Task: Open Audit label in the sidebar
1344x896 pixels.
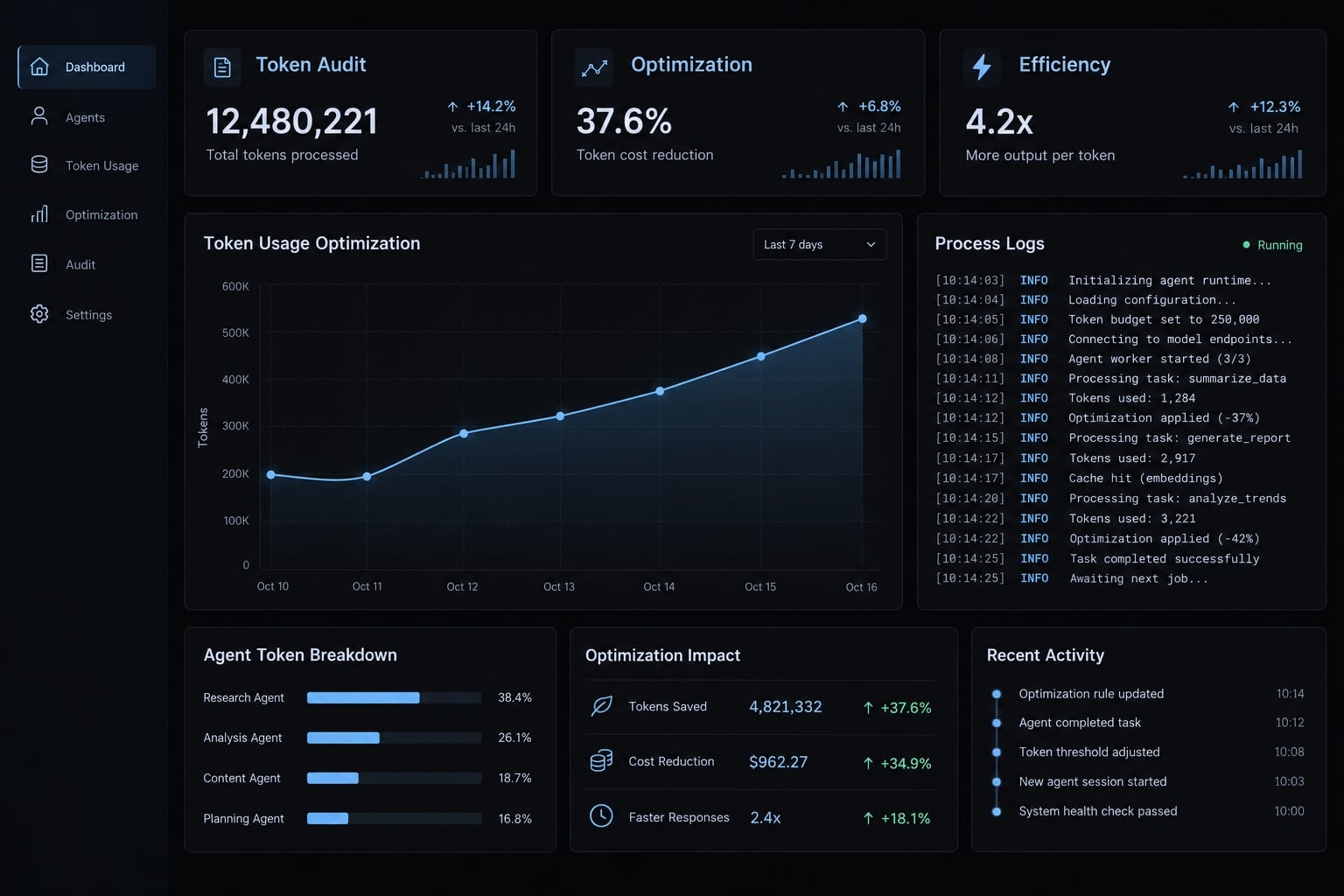Action: click(80, 265)
